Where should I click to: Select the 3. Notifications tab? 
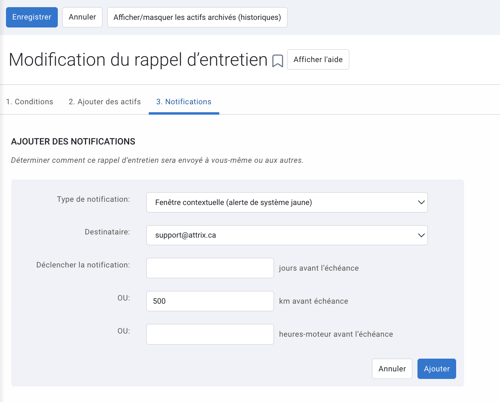click(x=184, y=102)
